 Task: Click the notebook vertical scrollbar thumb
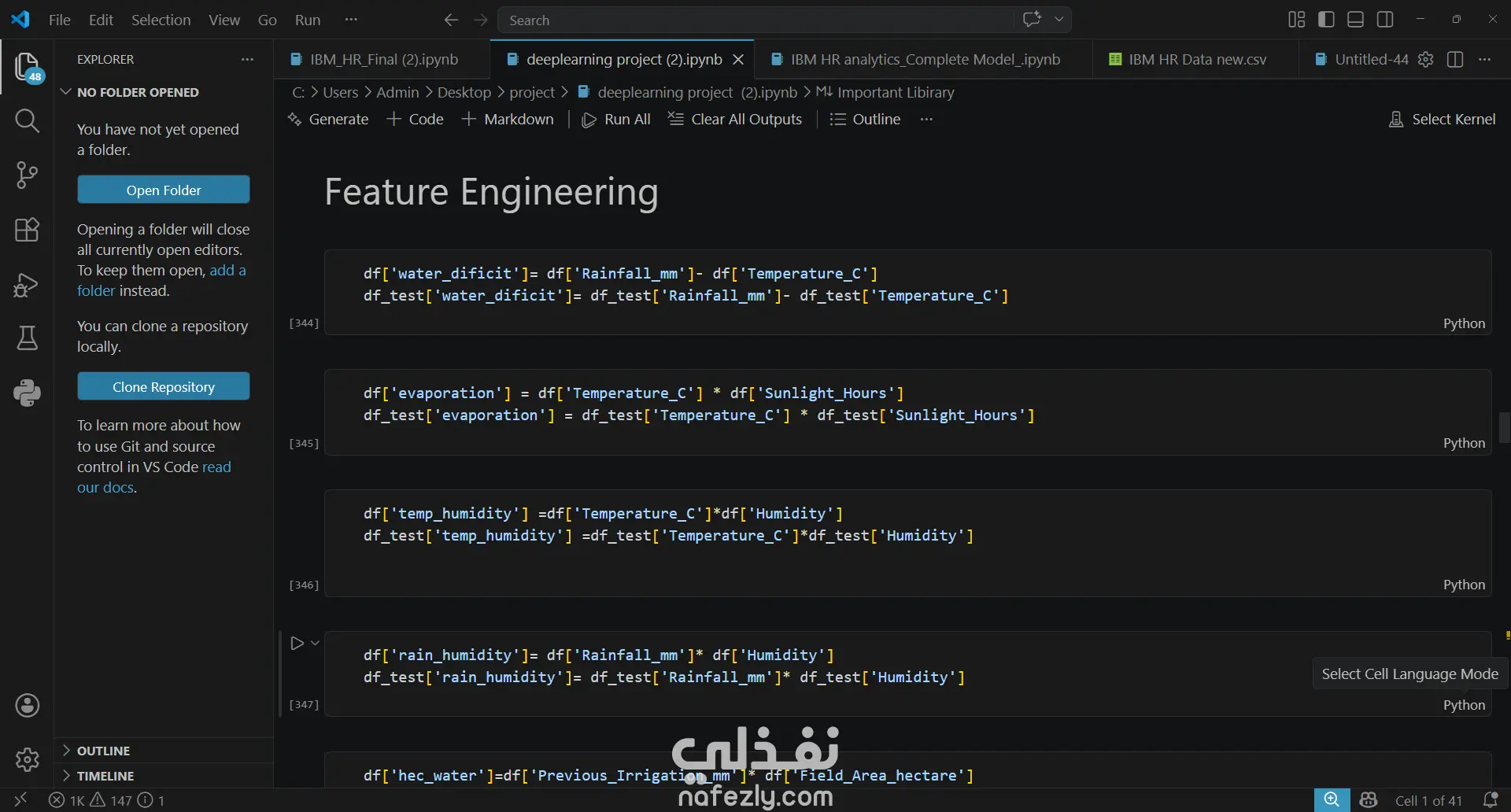1505,428
